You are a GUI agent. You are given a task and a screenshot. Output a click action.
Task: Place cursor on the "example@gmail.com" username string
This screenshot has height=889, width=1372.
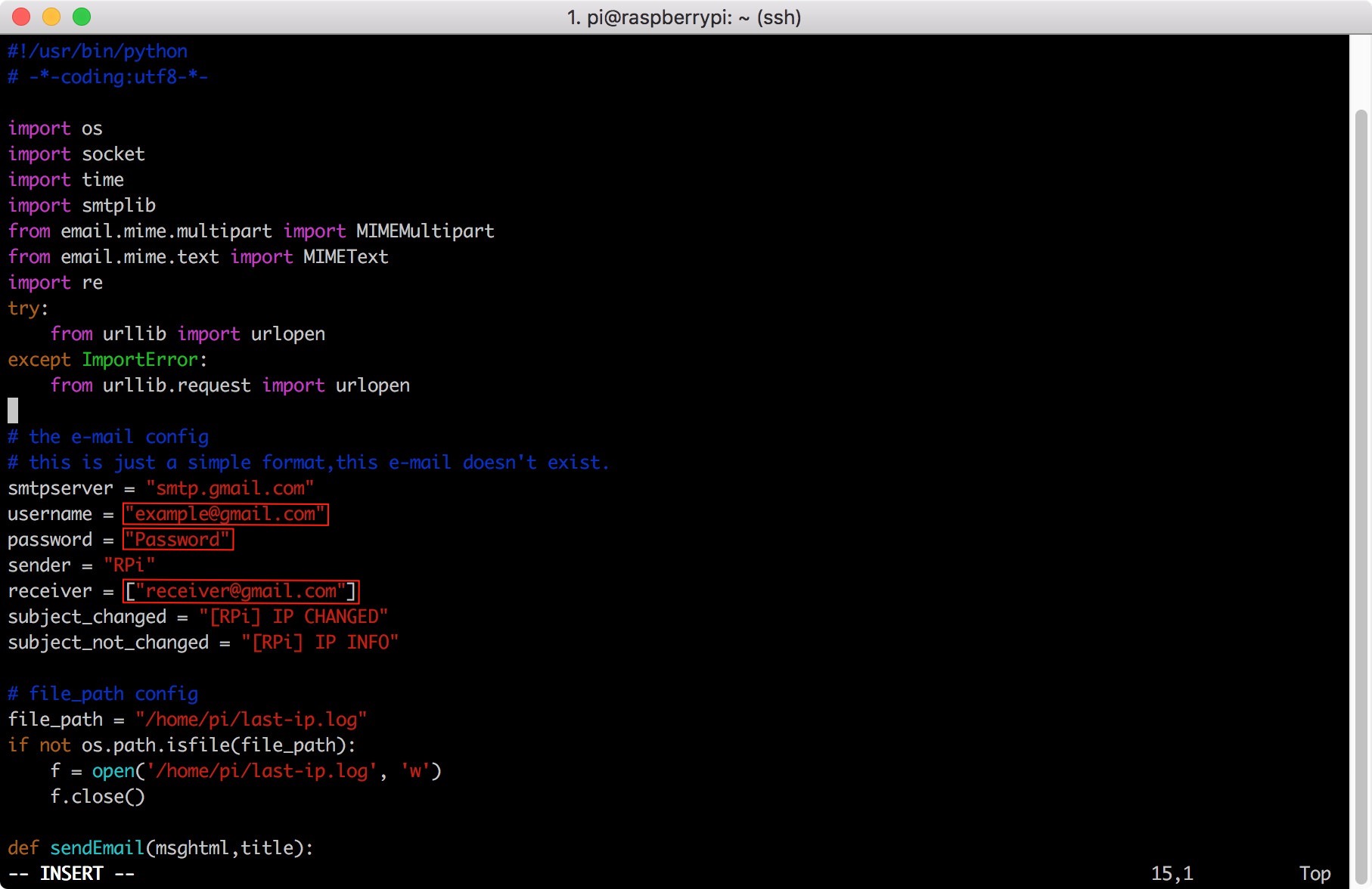click(225, 514)
